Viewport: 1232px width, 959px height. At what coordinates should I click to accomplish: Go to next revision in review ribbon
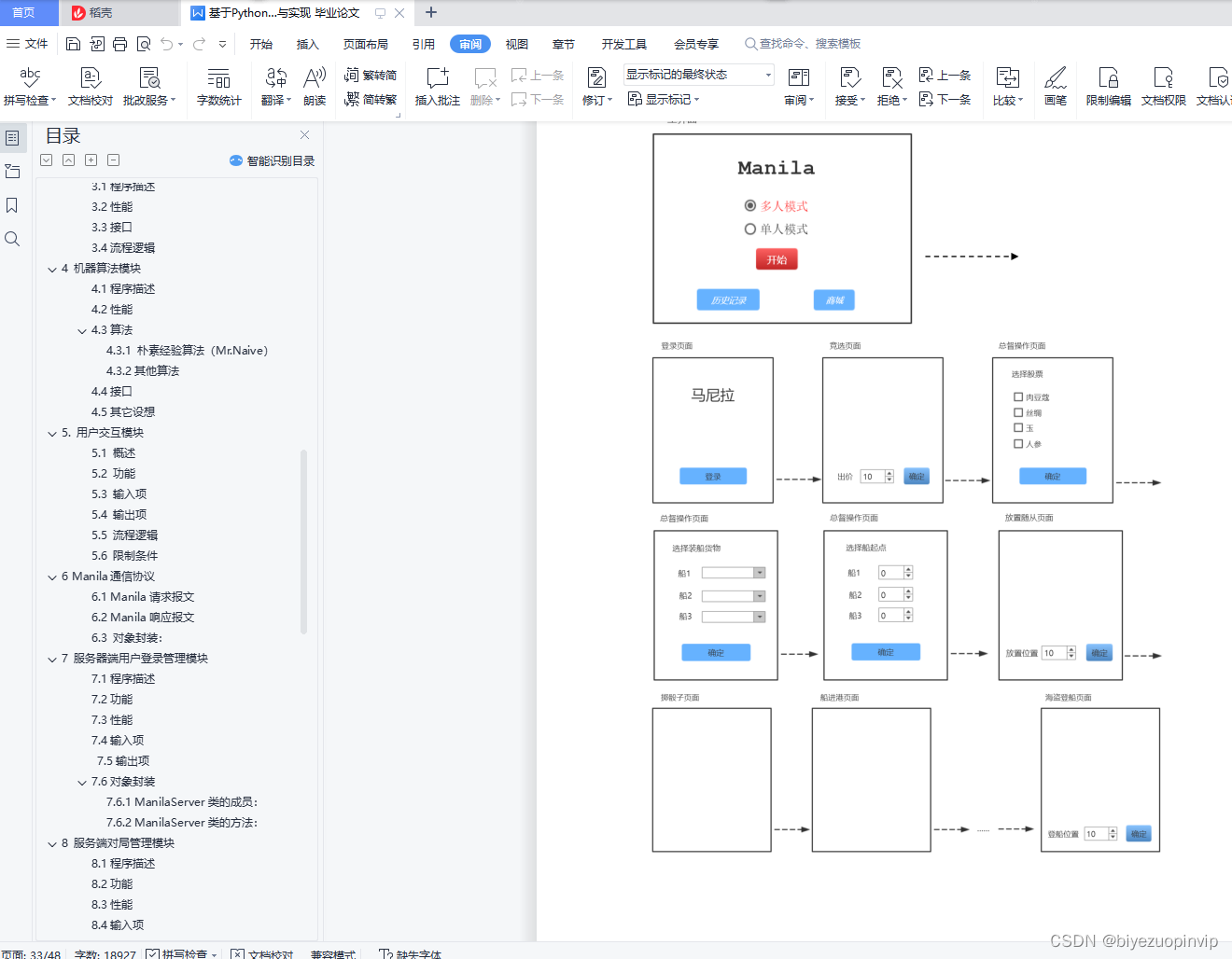945,99
